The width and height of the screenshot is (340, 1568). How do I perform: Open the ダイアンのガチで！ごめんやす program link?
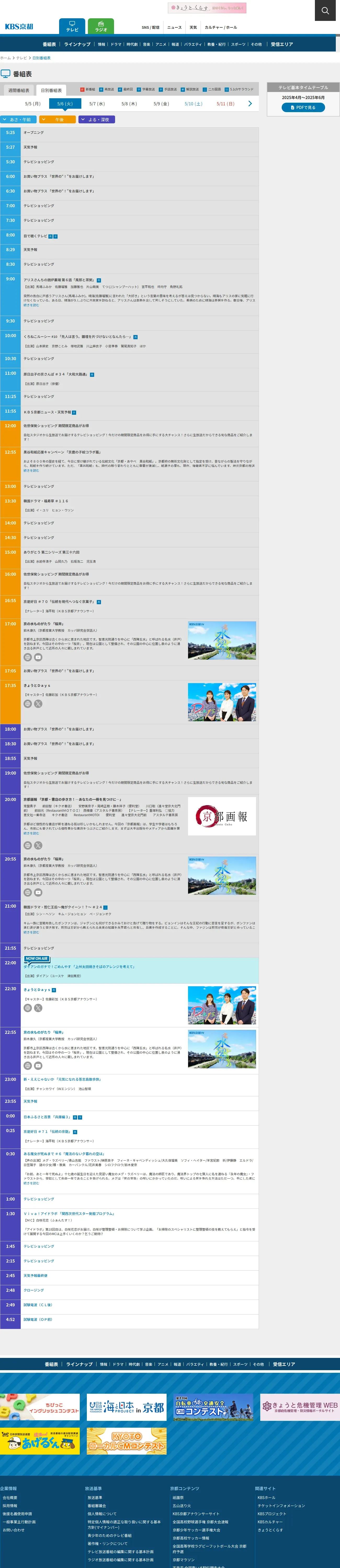click(x=79, y=967)
